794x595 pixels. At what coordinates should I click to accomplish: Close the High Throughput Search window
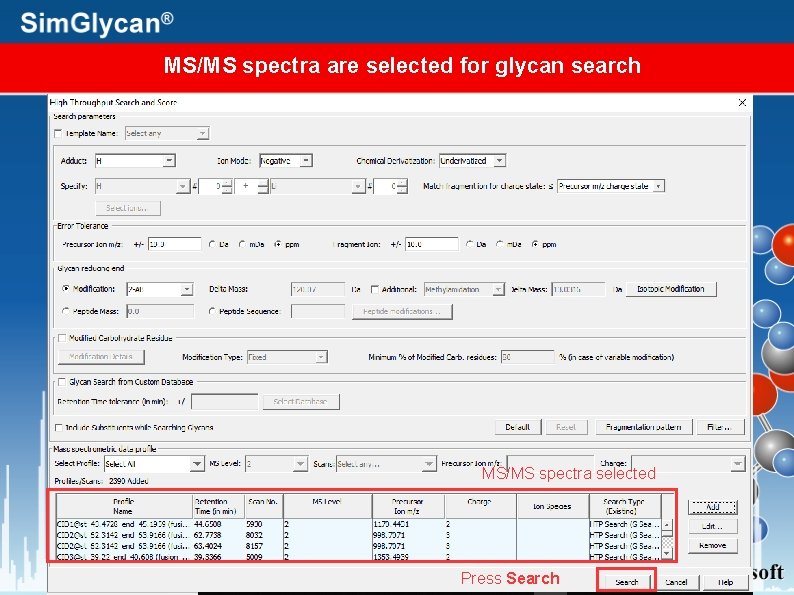(742, 102)
